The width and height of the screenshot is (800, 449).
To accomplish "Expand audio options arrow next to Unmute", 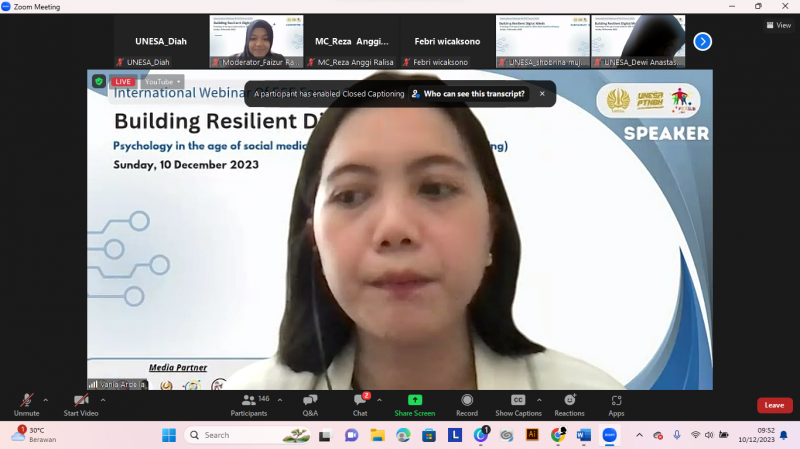I will [45, 401].
